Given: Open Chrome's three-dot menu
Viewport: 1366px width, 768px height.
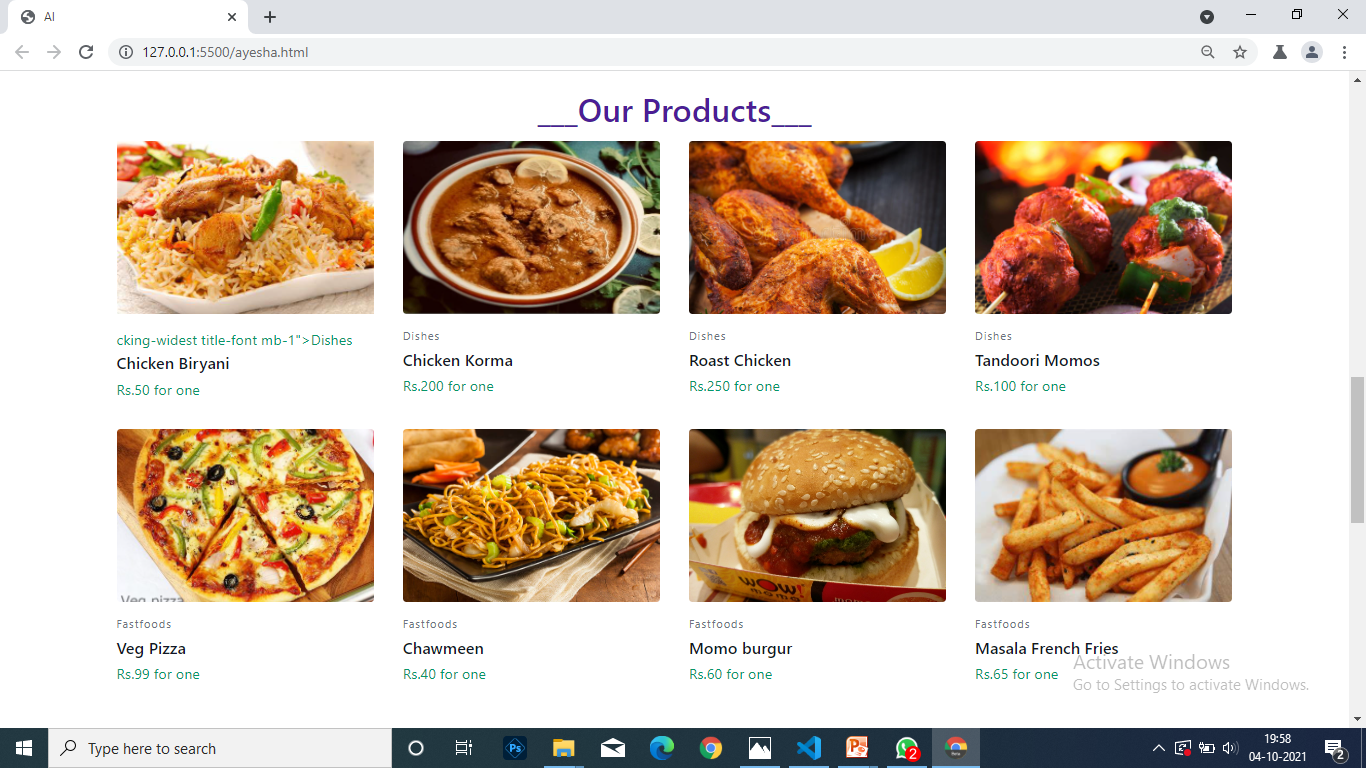Looking at the screenshot, I should 1345,51.
